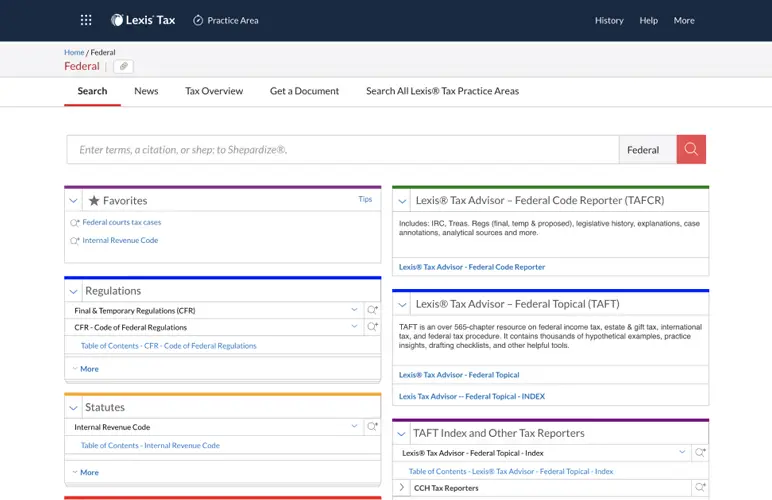
Task: Click the search terms input field
Action: [342, 150]
